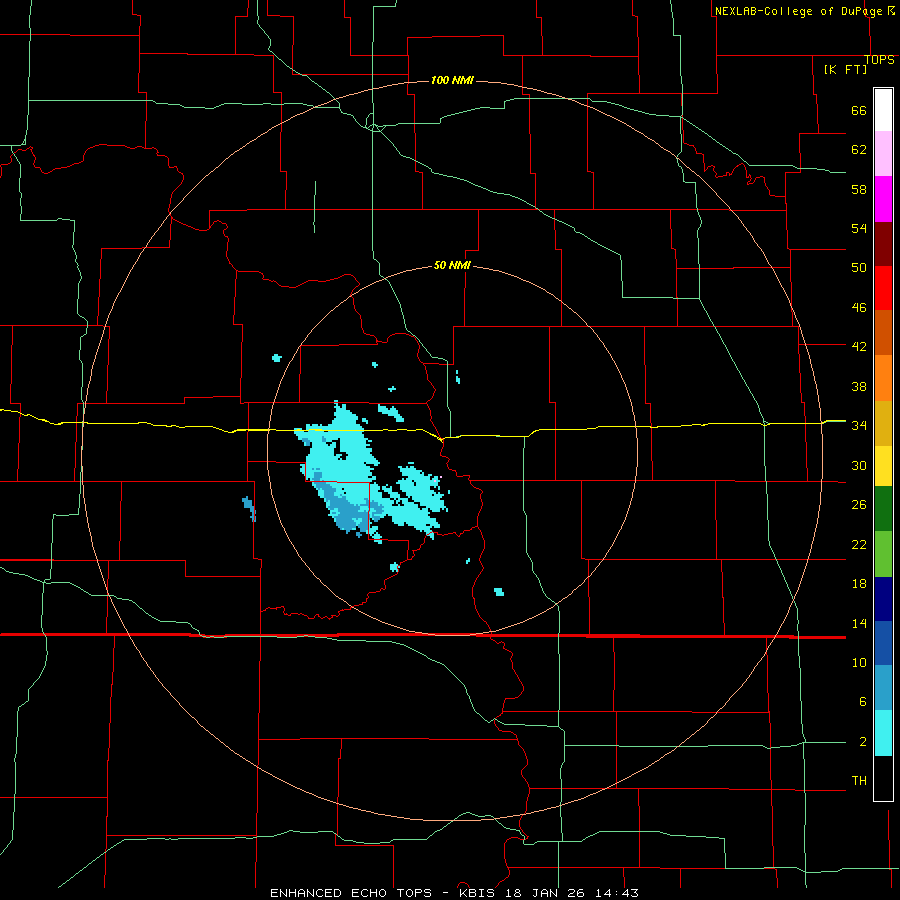Click the 50 NMI range ring label

[452, 265]
